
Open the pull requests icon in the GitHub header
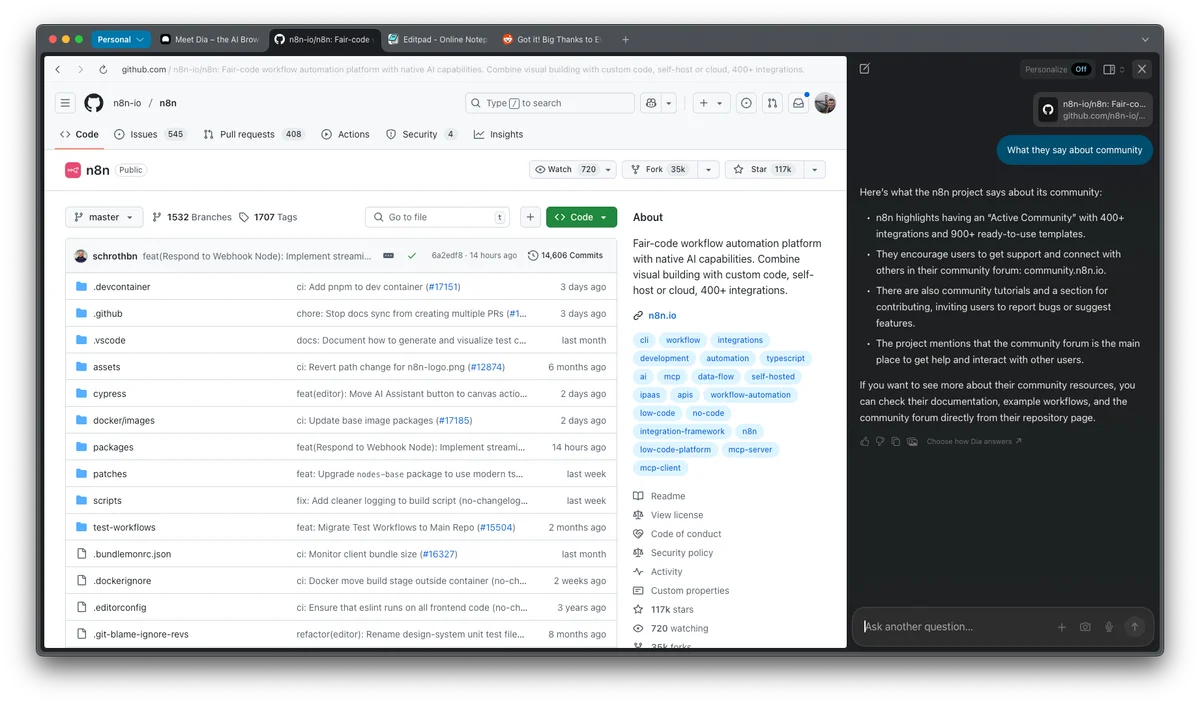772,103
